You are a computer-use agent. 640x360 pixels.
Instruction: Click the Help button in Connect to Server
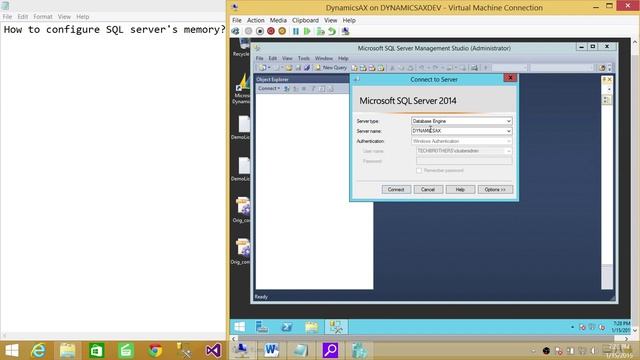pyautogui.click(x=460, y=189)
